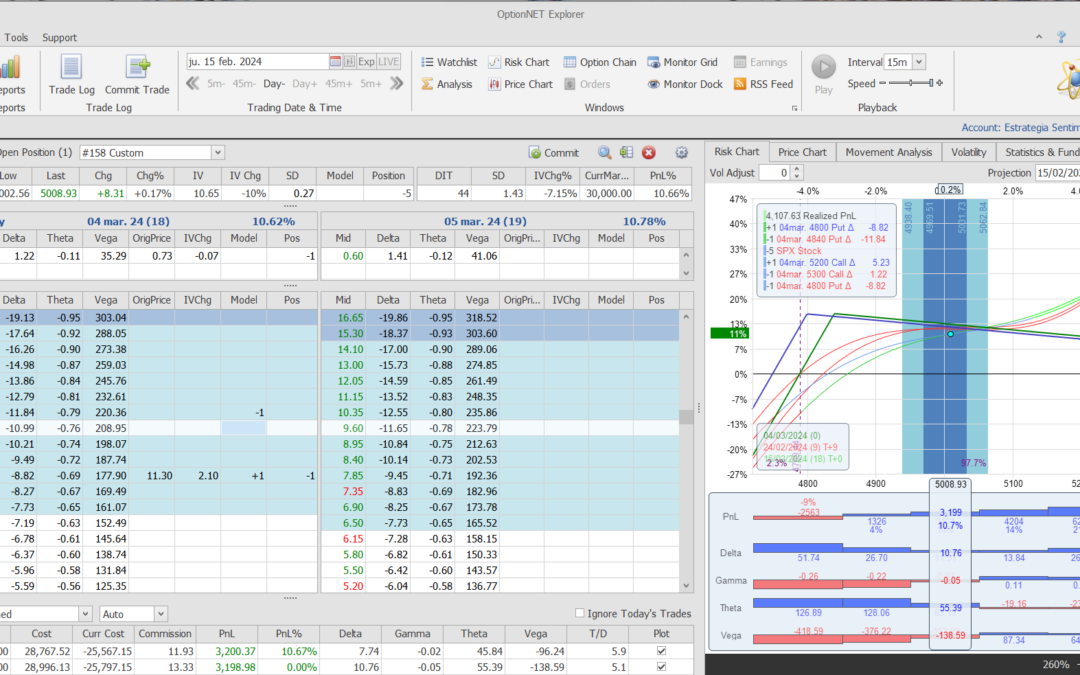Uncheck the second row Plot checkbox
Viewport: 1080px width, 675px height.
coord(659,667)
